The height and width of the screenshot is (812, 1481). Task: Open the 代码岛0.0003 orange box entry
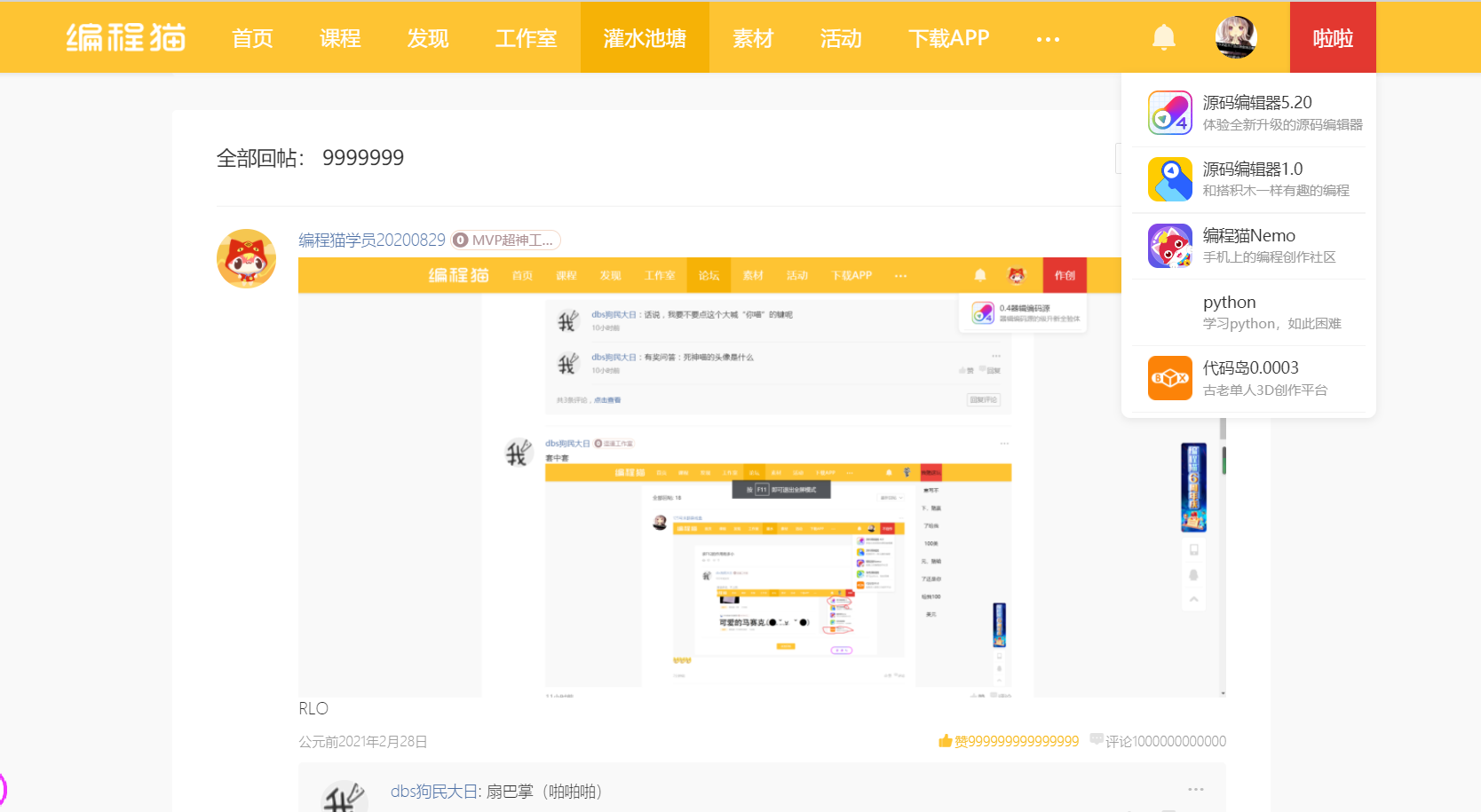1248,378
